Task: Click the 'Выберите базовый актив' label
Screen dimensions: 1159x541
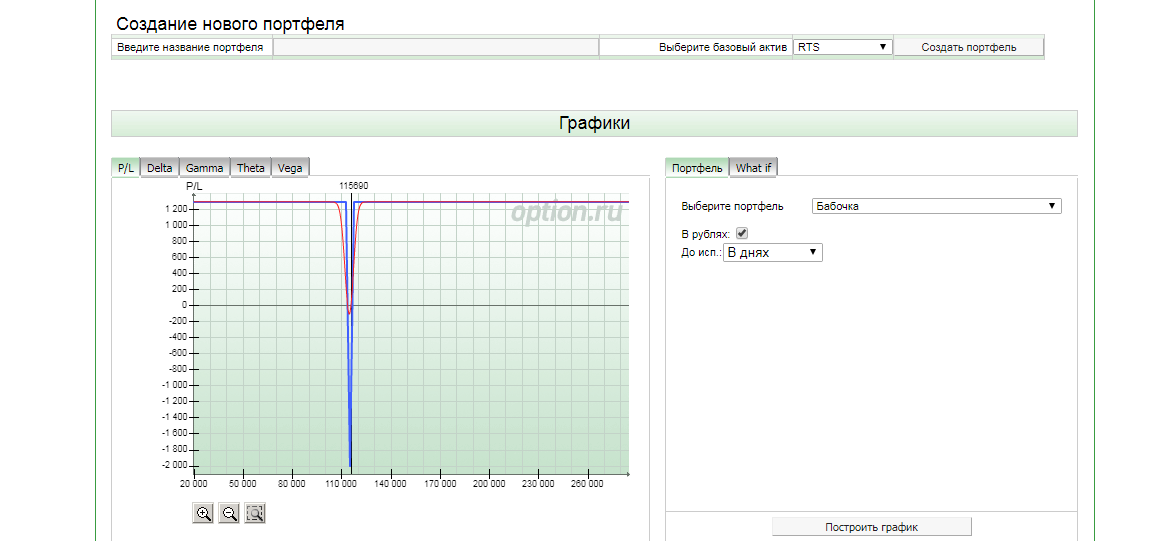Action: click(723, 47)
